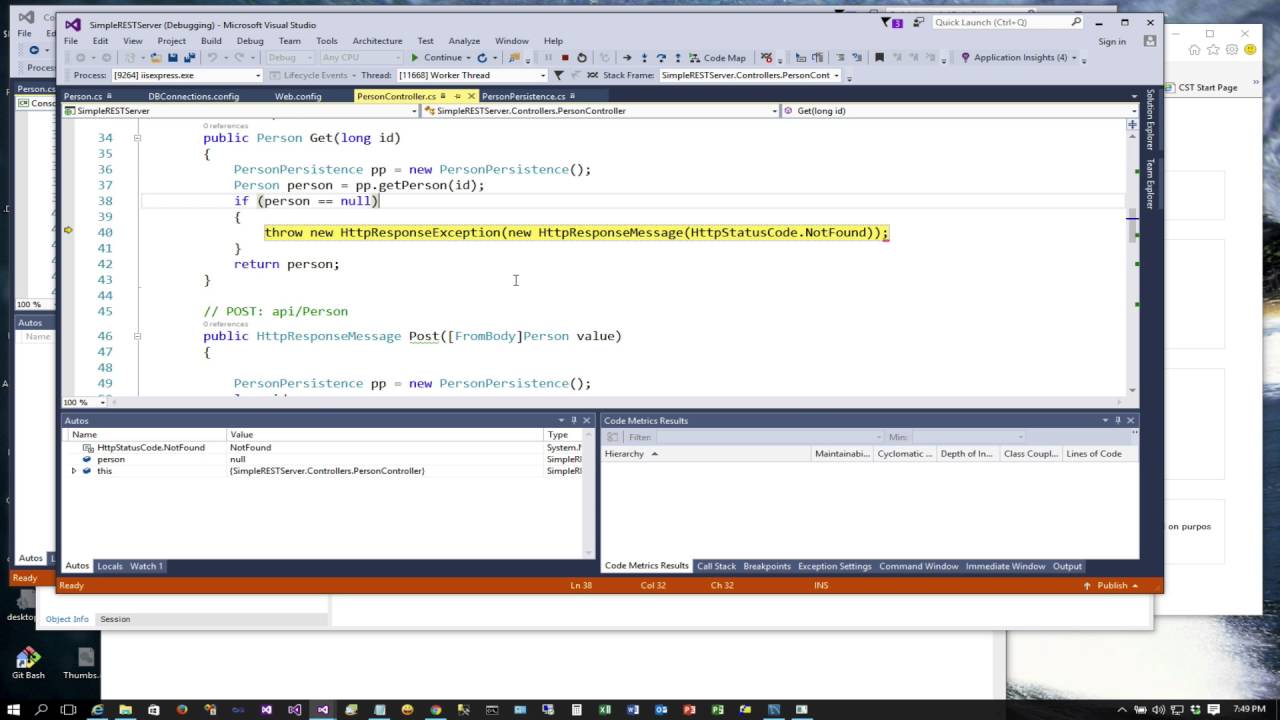This screenshot has height=720, width=1280.
Task: Open the Process dropdown showing iisexpress.exe
Action: [x=257, y=75]
